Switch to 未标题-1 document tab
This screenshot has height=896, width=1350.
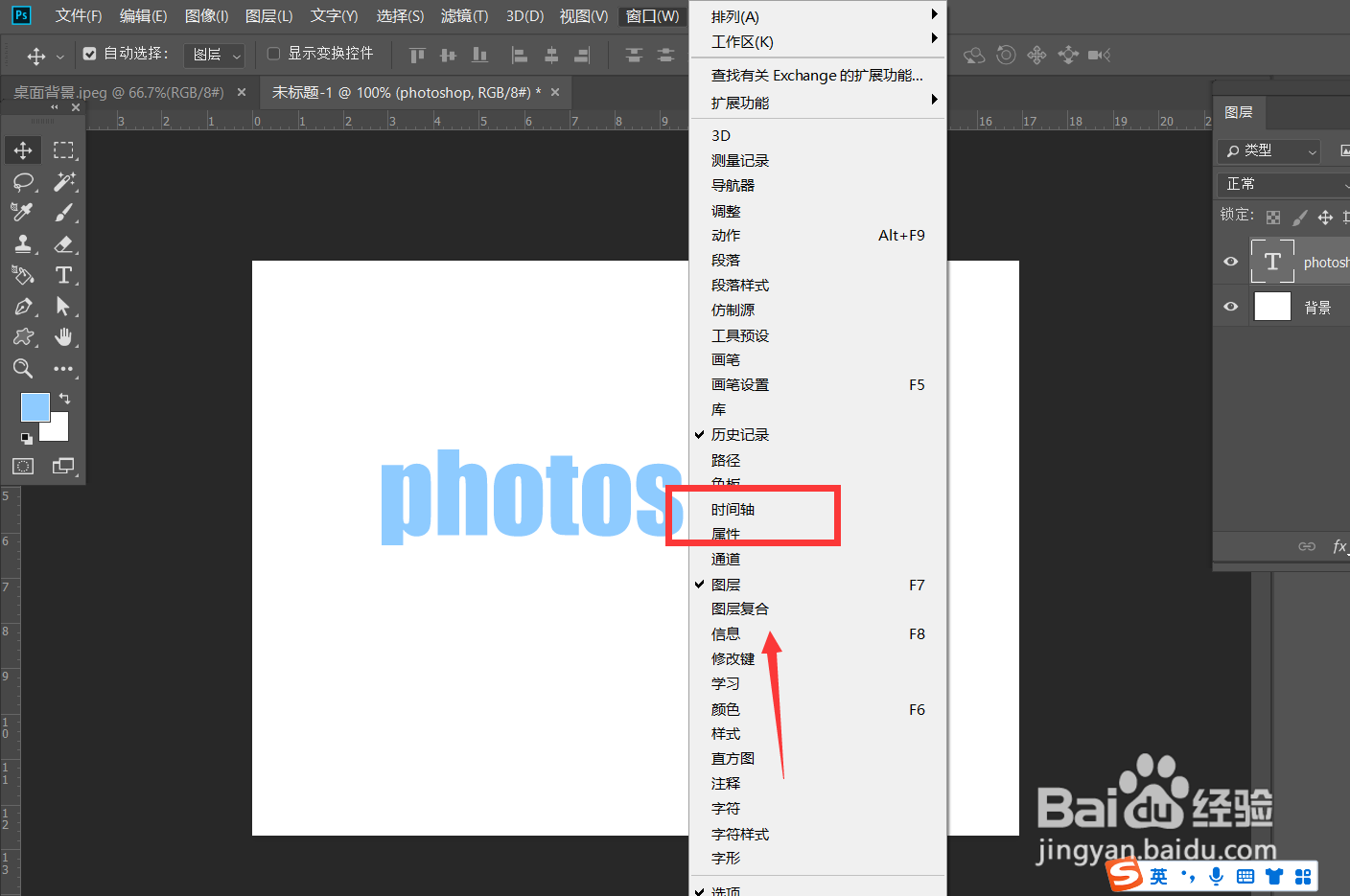pyautogui.click(x=407, y=93)
